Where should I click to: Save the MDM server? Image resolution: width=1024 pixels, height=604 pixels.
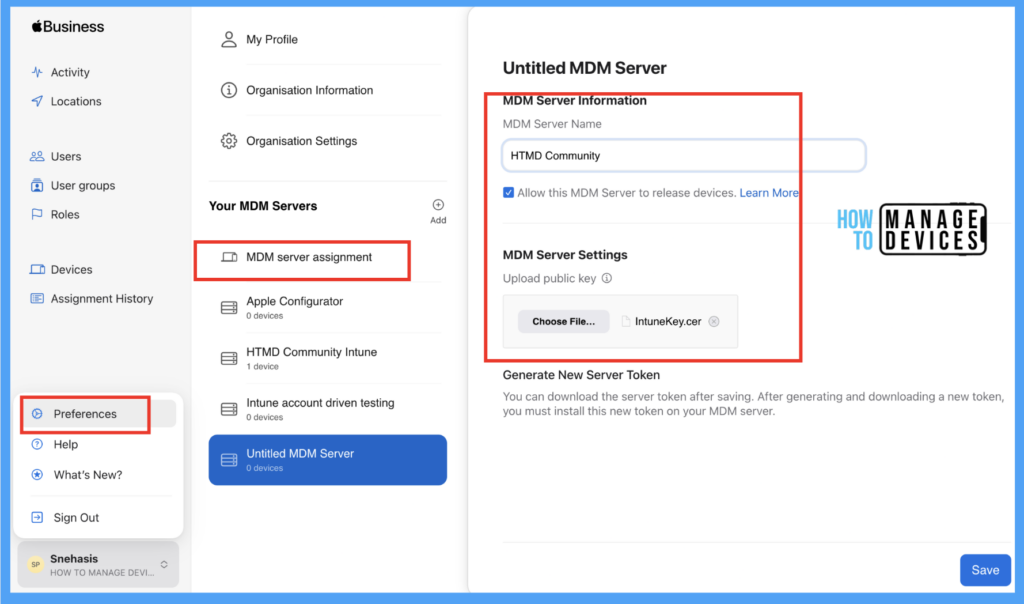coord(985,570)
